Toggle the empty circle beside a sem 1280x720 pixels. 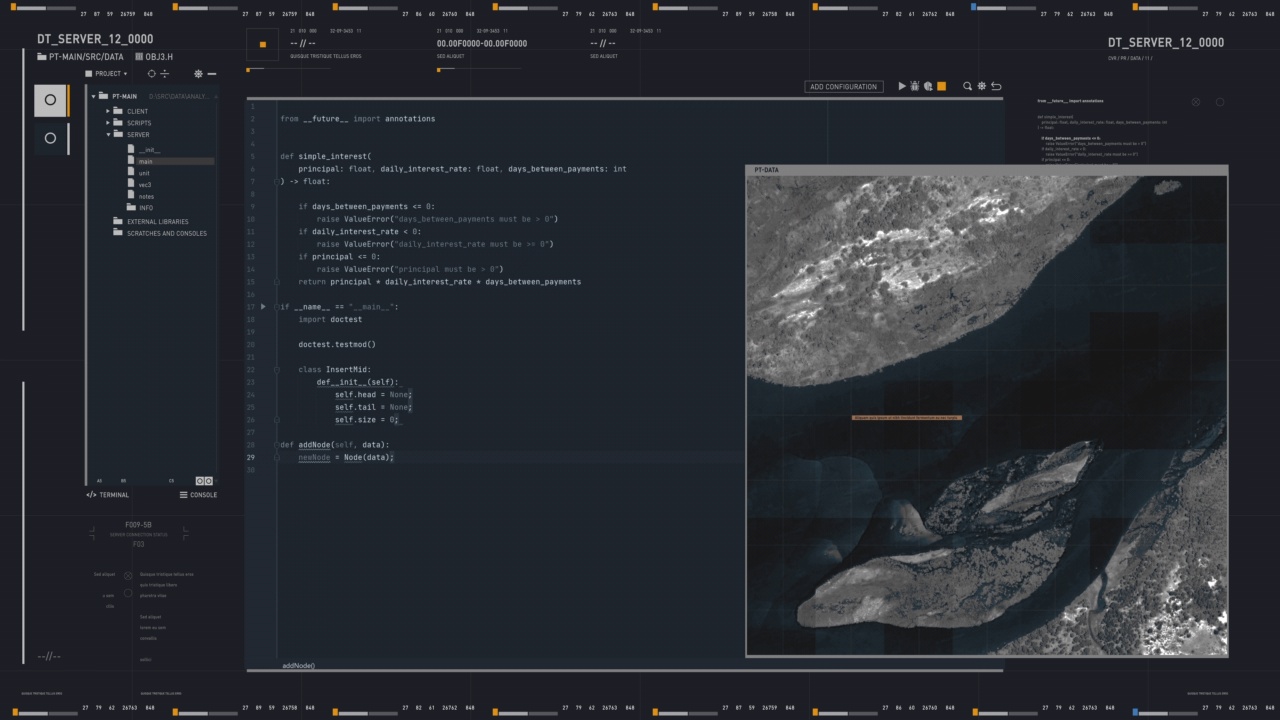(128, 595)
